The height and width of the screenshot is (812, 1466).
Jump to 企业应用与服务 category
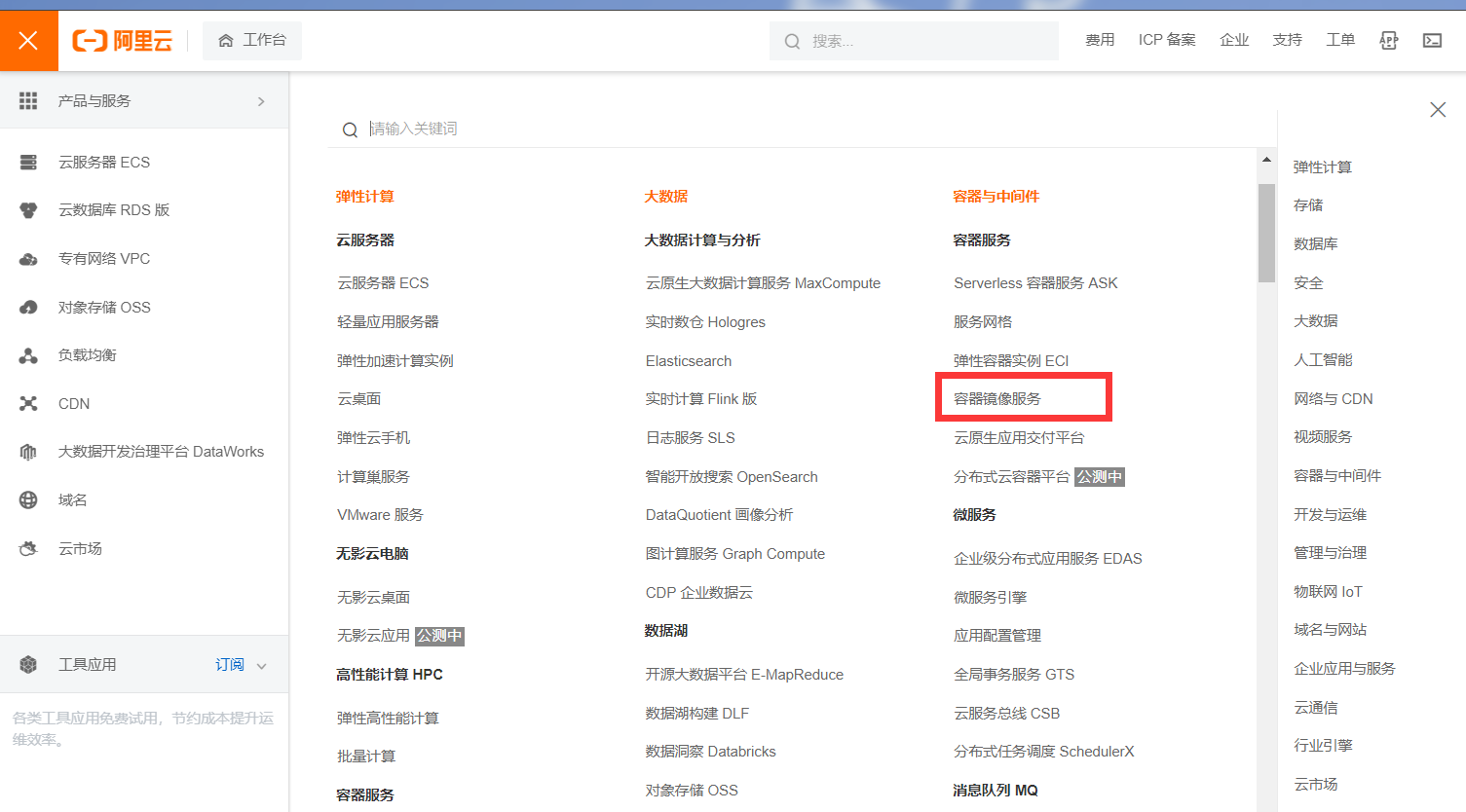pos(1344,669)
